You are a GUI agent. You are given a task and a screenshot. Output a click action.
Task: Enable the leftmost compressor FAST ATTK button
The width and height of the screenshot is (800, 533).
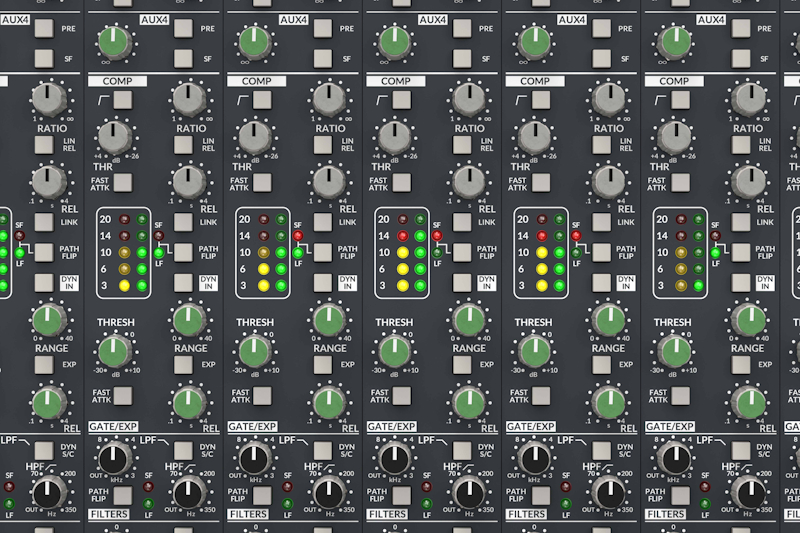tap(122, 184)
